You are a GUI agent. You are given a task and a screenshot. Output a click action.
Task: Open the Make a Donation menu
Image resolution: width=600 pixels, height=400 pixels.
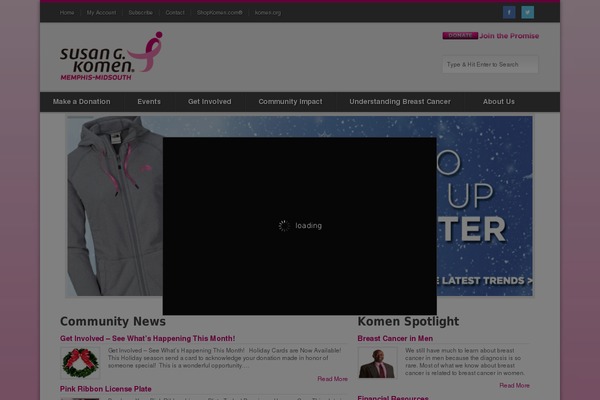[x=82, y=101]
